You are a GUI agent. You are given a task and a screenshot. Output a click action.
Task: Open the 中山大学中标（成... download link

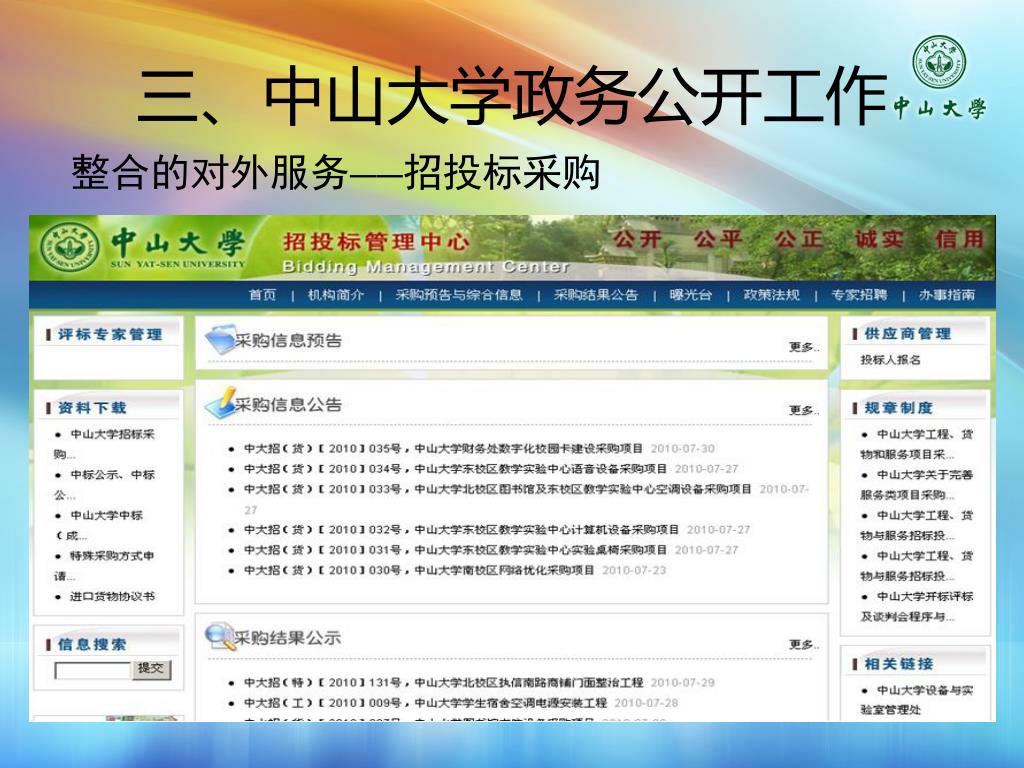[99, 525]
